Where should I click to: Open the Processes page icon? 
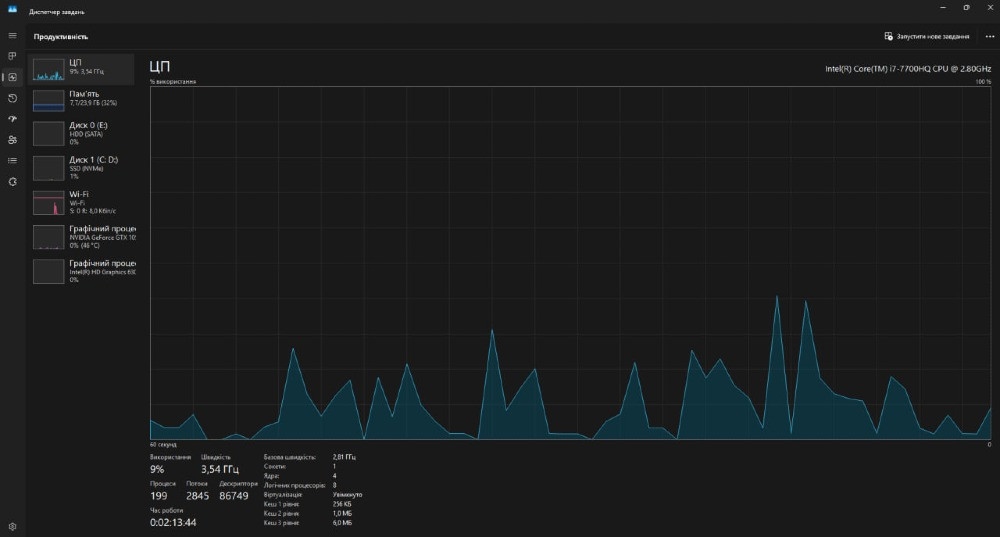13,56
